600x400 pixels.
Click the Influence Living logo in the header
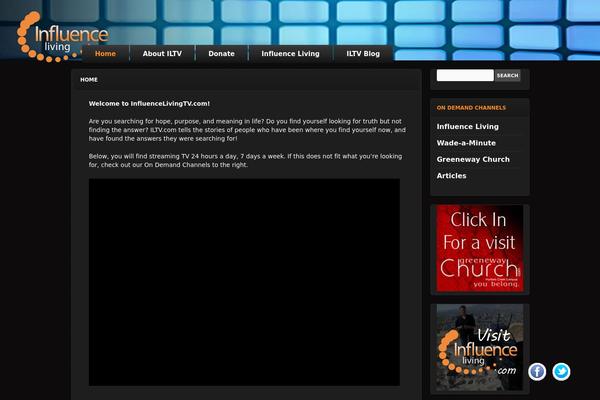click(63, 37)
